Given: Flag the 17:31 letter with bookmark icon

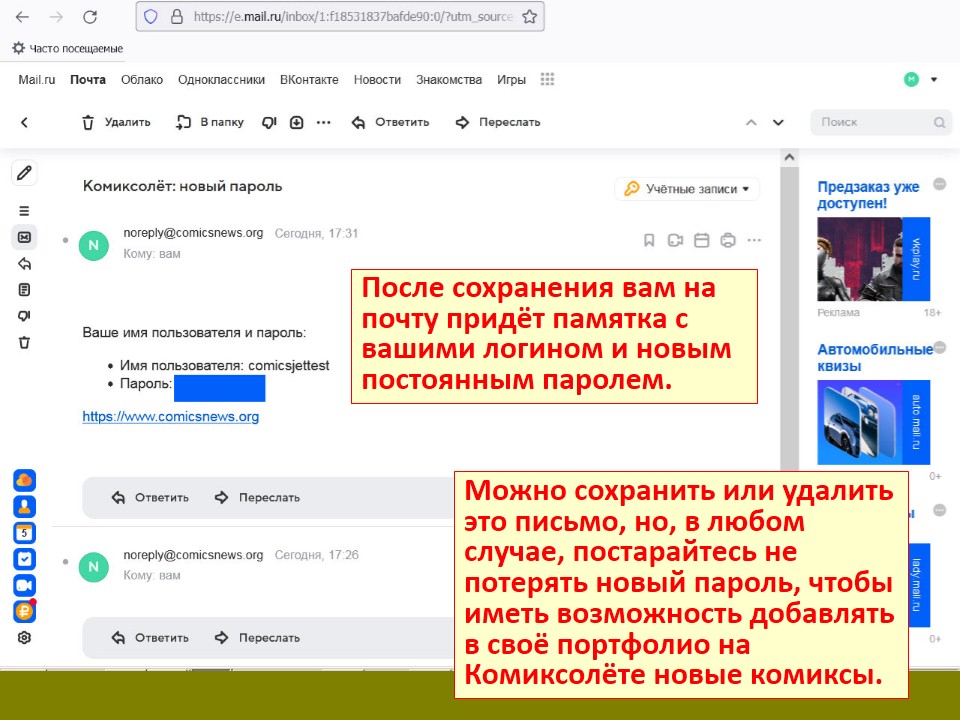Looking at the screenshot, I should (x=649, y=240).
